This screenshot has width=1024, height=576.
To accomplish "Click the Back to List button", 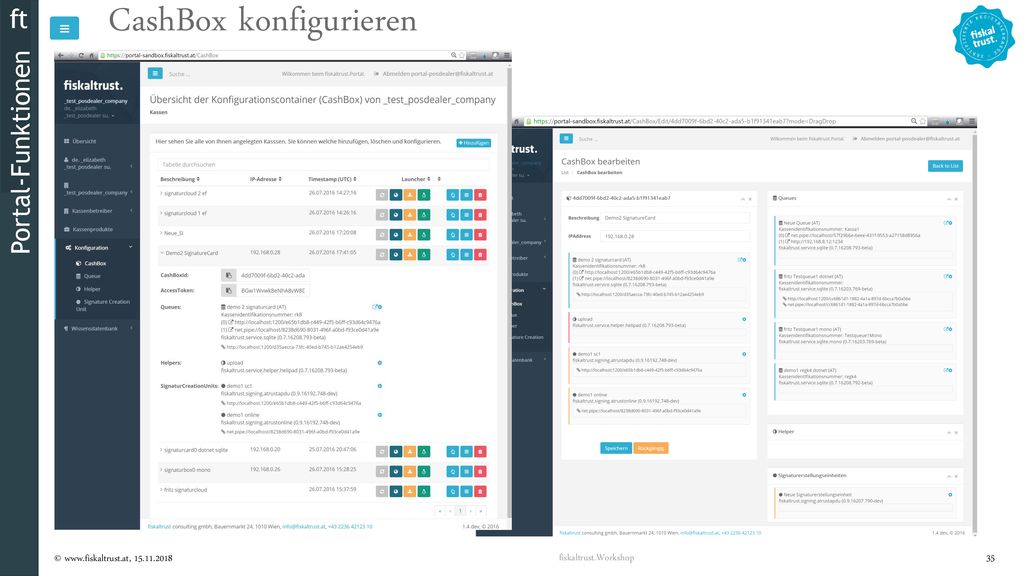I will [x=945, y=166].
